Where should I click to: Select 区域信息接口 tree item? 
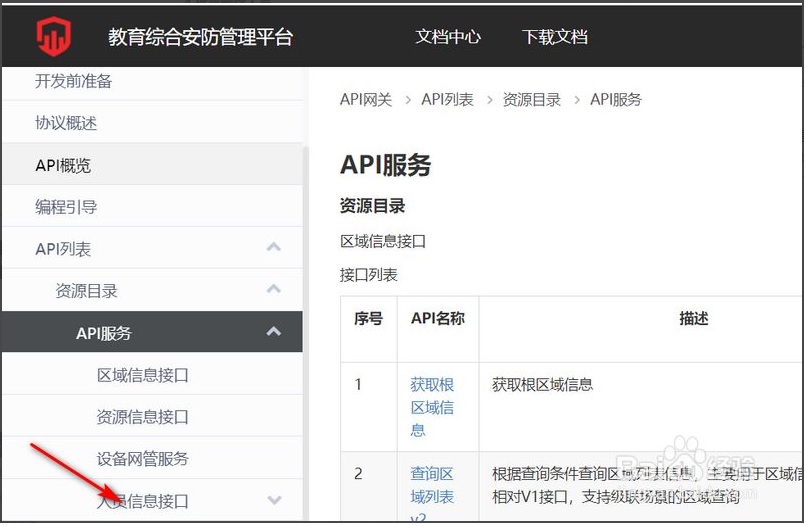pyautogui.click(x=142, y=375)
